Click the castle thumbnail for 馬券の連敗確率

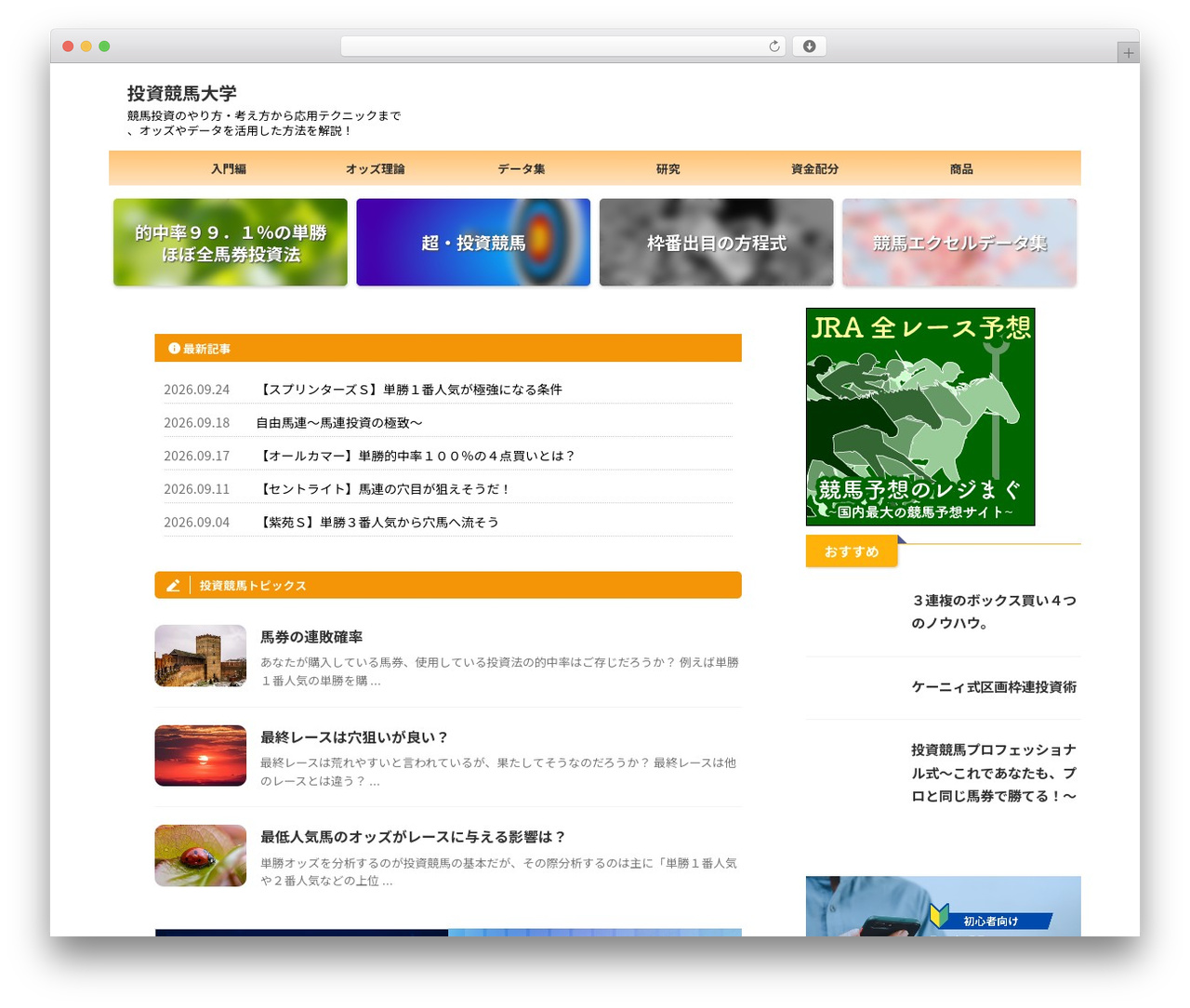(201, 656)
